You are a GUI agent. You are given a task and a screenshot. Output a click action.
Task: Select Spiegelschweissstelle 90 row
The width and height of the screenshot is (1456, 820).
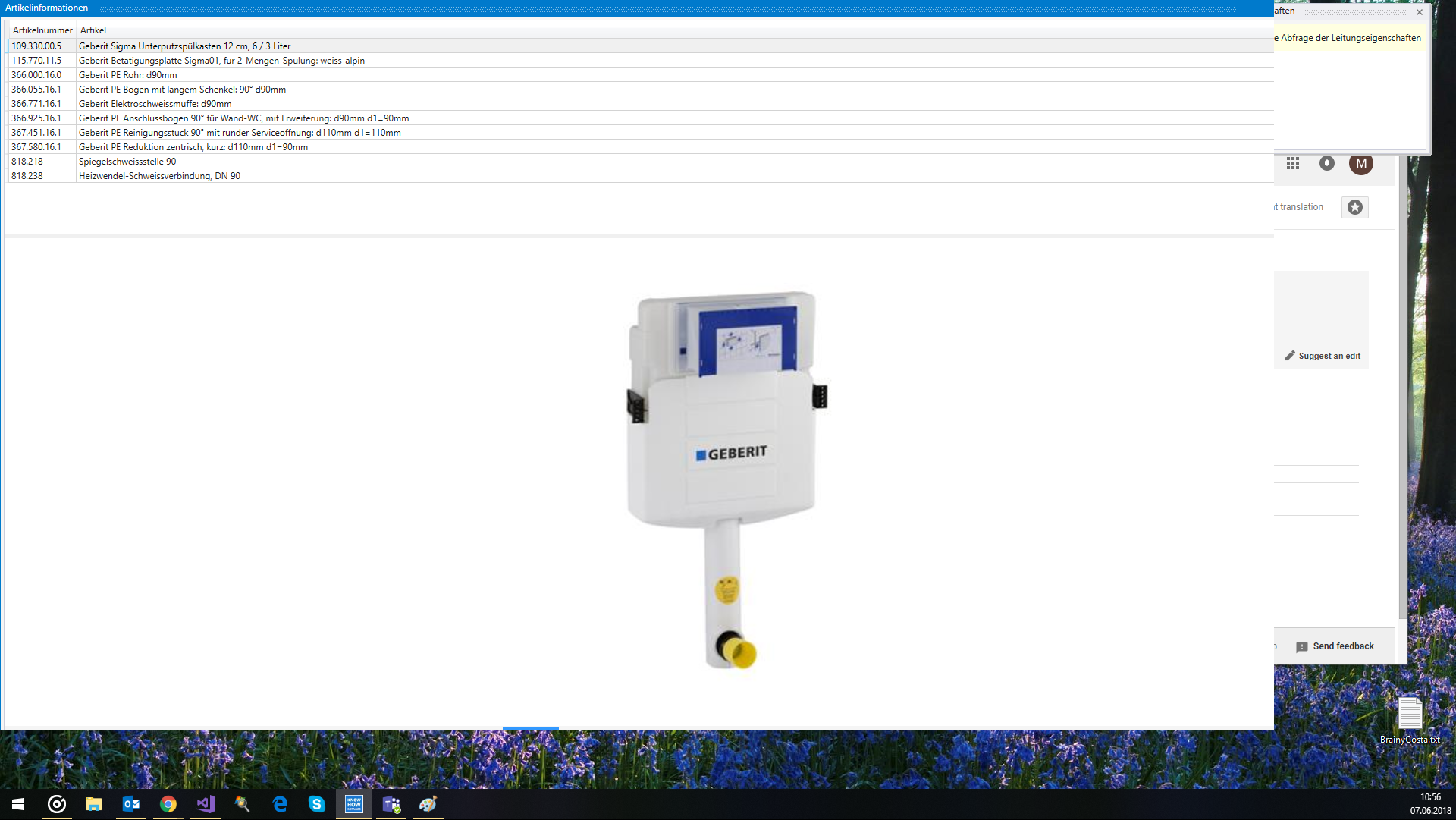pyautogui.click(x=127, y=162)
